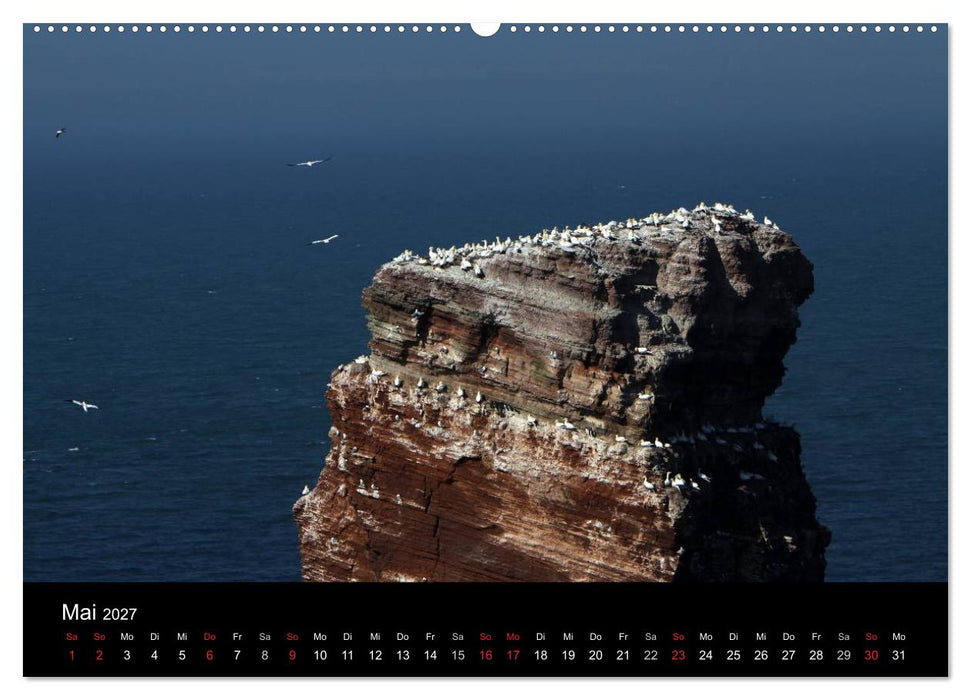The height and width of the screenshot is (700, 971).
Task: Select date number 4
Action: click(154, 655)
